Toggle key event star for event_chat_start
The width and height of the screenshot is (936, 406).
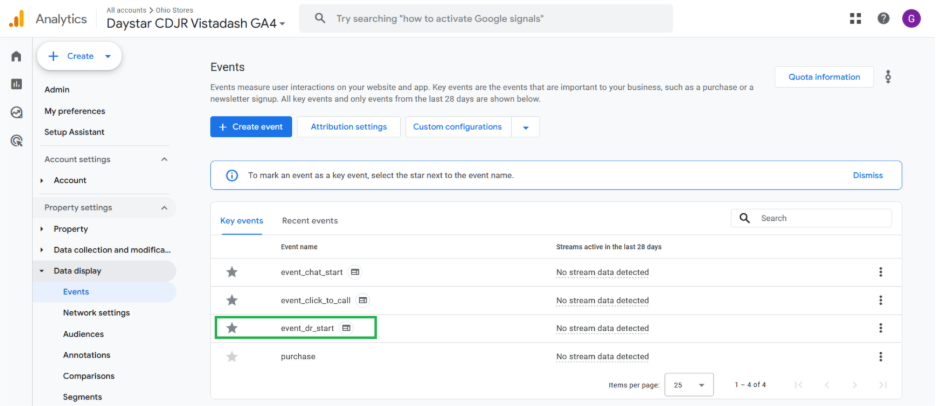point(232,272)
